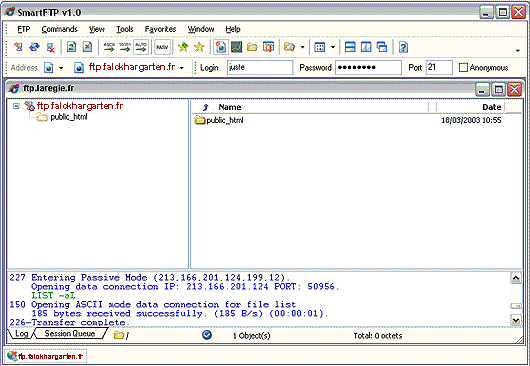Click the Disconnect icon with red X
530x366 pixels.
tap(51, 47)
